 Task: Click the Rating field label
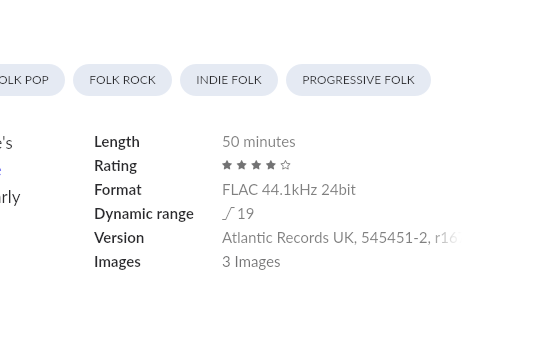(115, 166)
